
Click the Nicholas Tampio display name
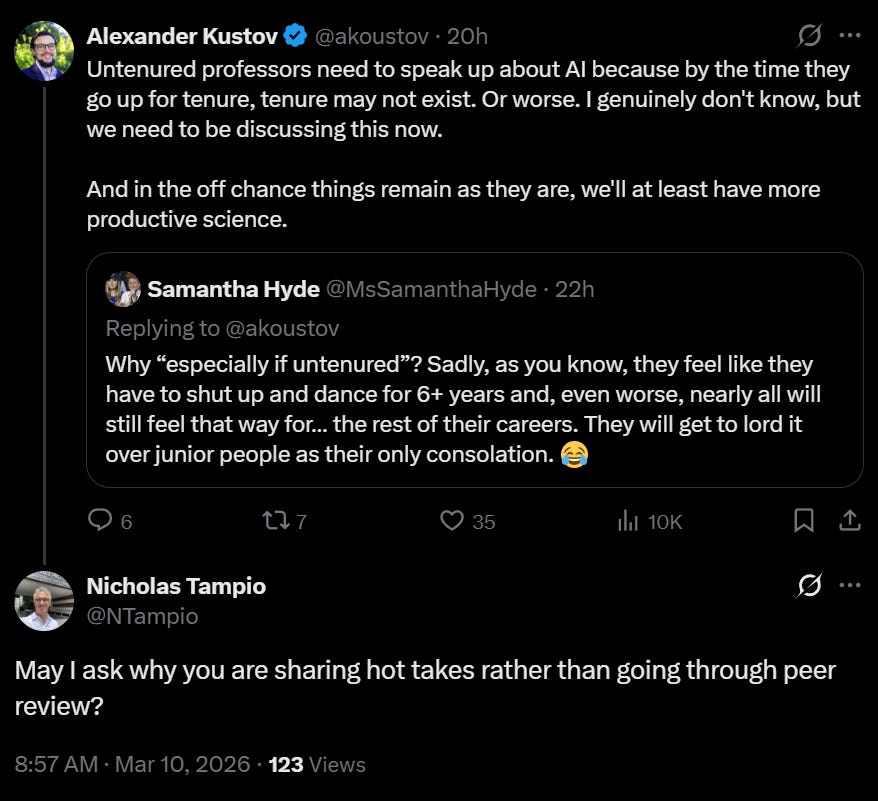176,586
